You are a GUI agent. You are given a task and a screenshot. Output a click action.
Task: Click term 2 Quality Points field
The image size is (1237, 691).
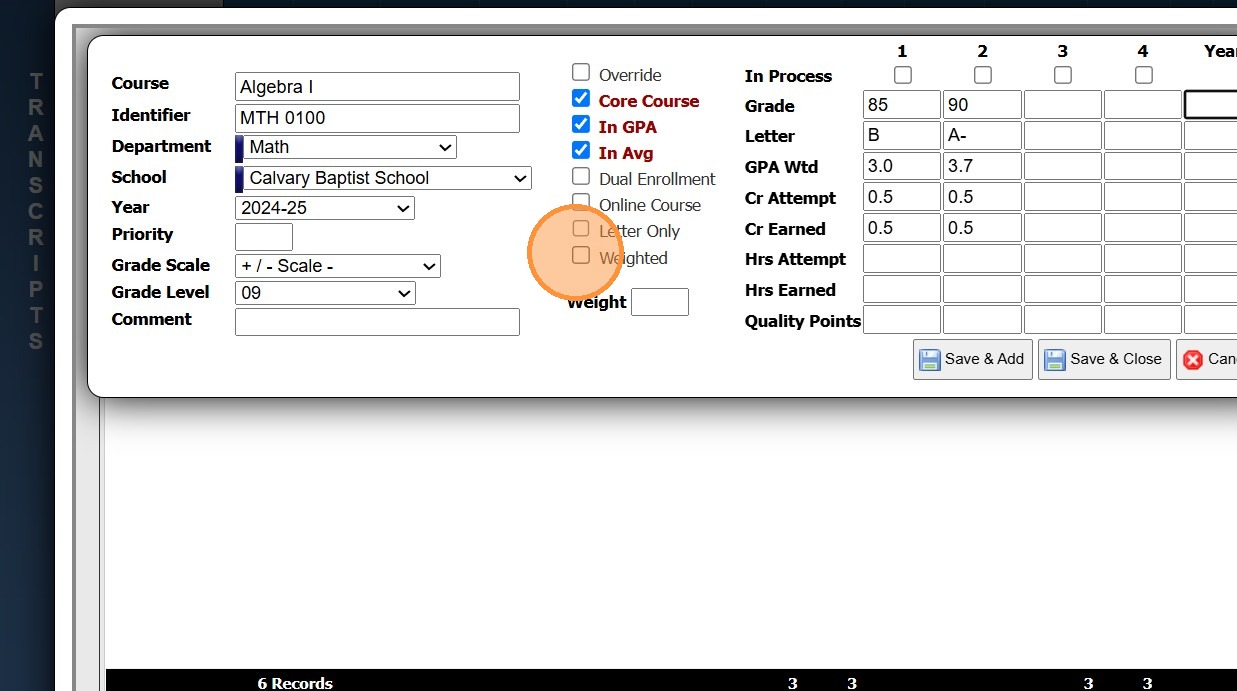pos(982,320)
